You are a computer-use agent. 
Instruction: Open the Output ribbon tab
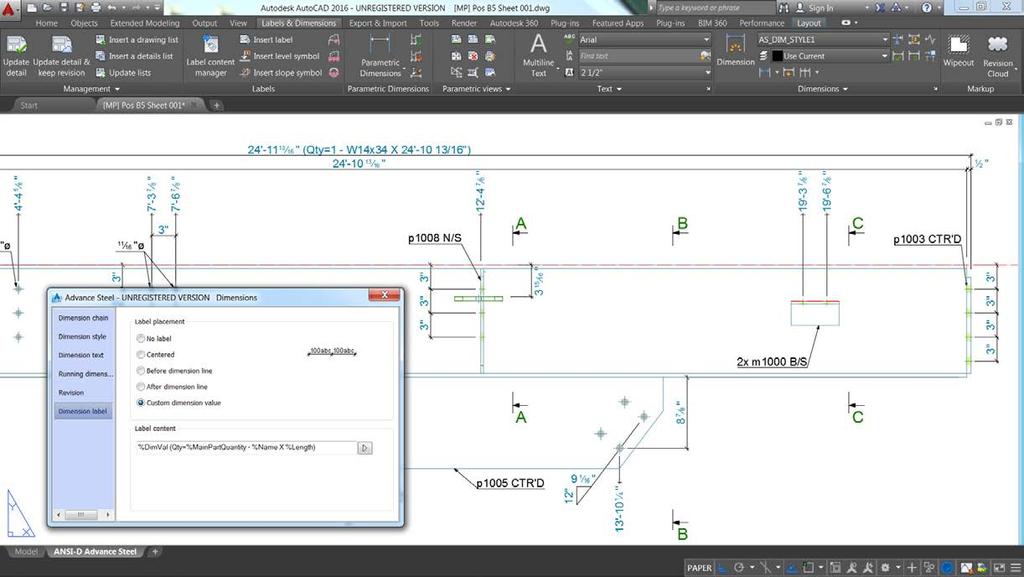[x=204, y=23]
